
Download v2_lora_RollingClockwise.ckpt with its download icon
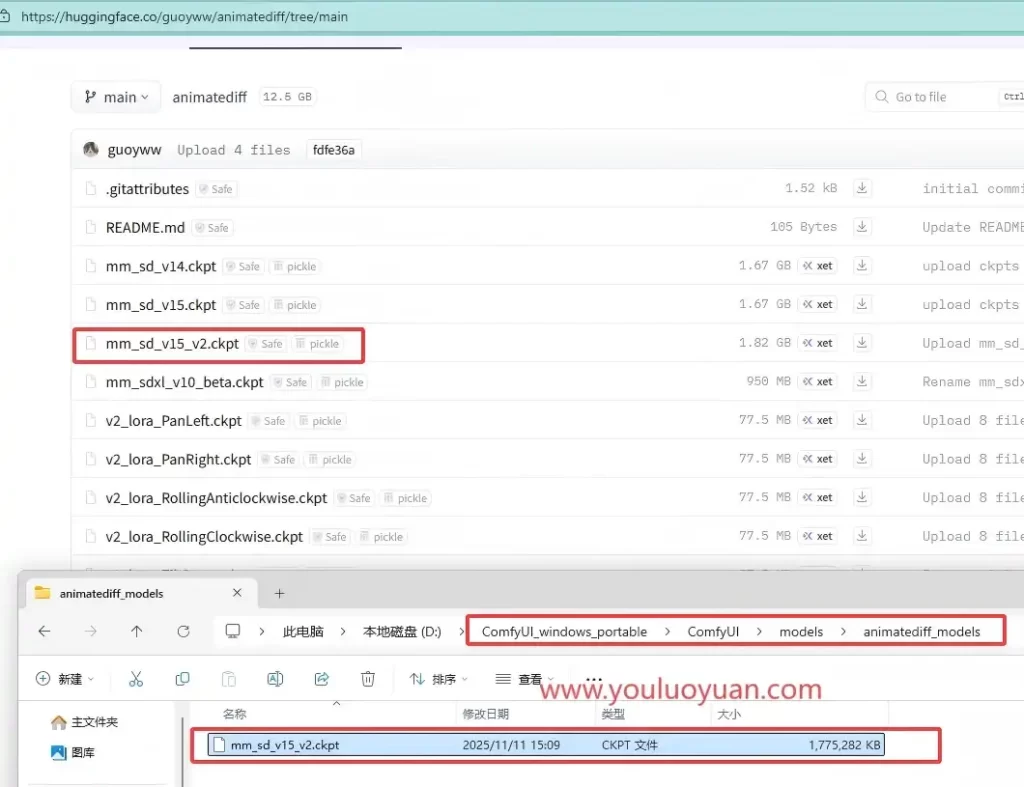click(862, 536)
